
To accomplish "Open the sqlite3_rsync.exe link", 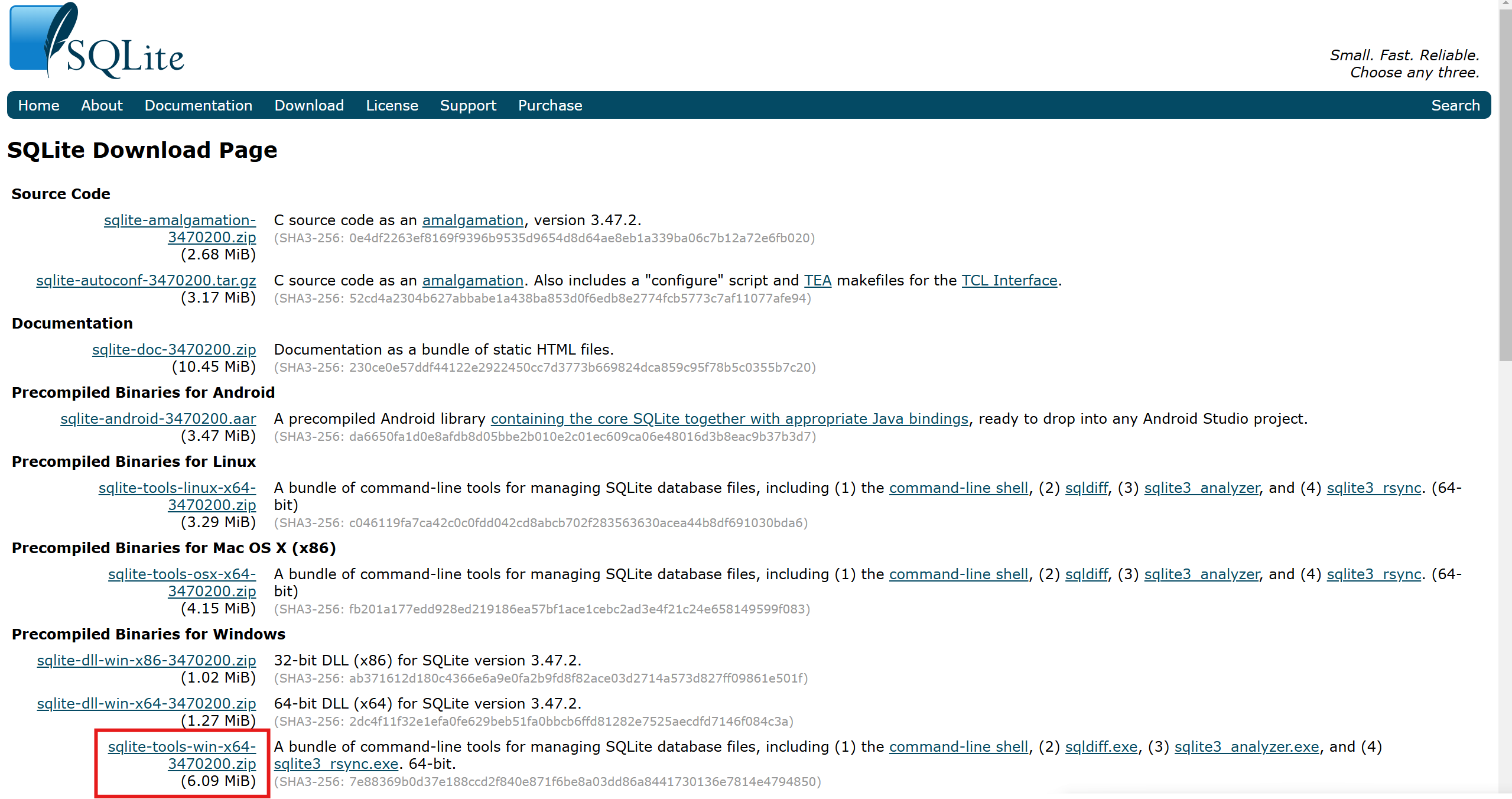I will click(x=336, y=764).
